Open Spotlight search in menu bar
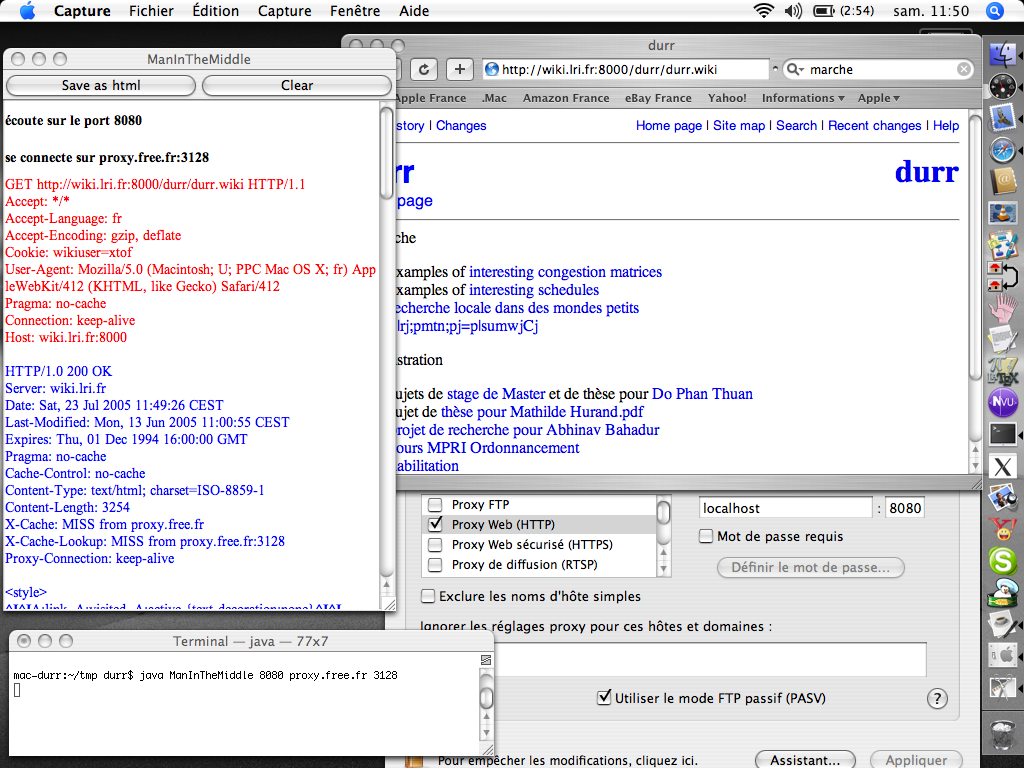Image resolution: width=1024 pixels, height=768 pixels. [x=995, y=11]
